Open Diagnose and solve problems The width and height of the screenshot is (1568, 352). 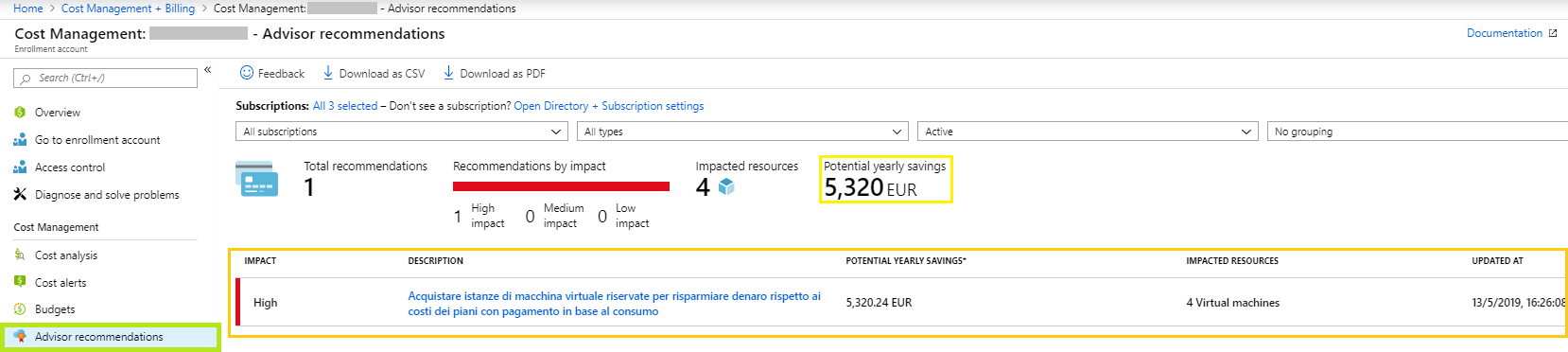tap(107, 195)
